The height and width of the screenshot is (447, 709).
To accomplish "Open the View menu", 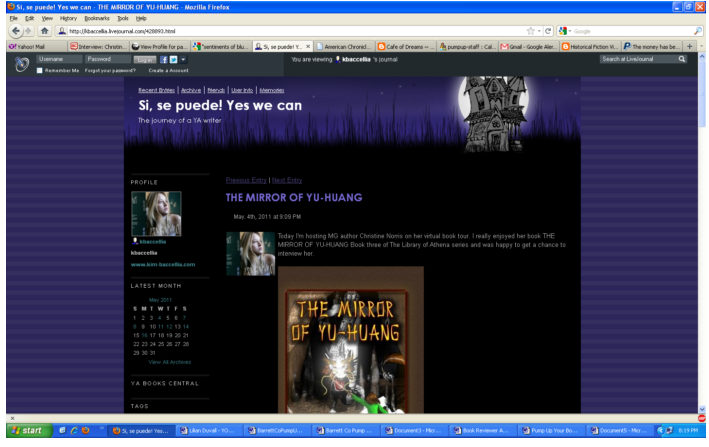I will [x=47, y=18].
